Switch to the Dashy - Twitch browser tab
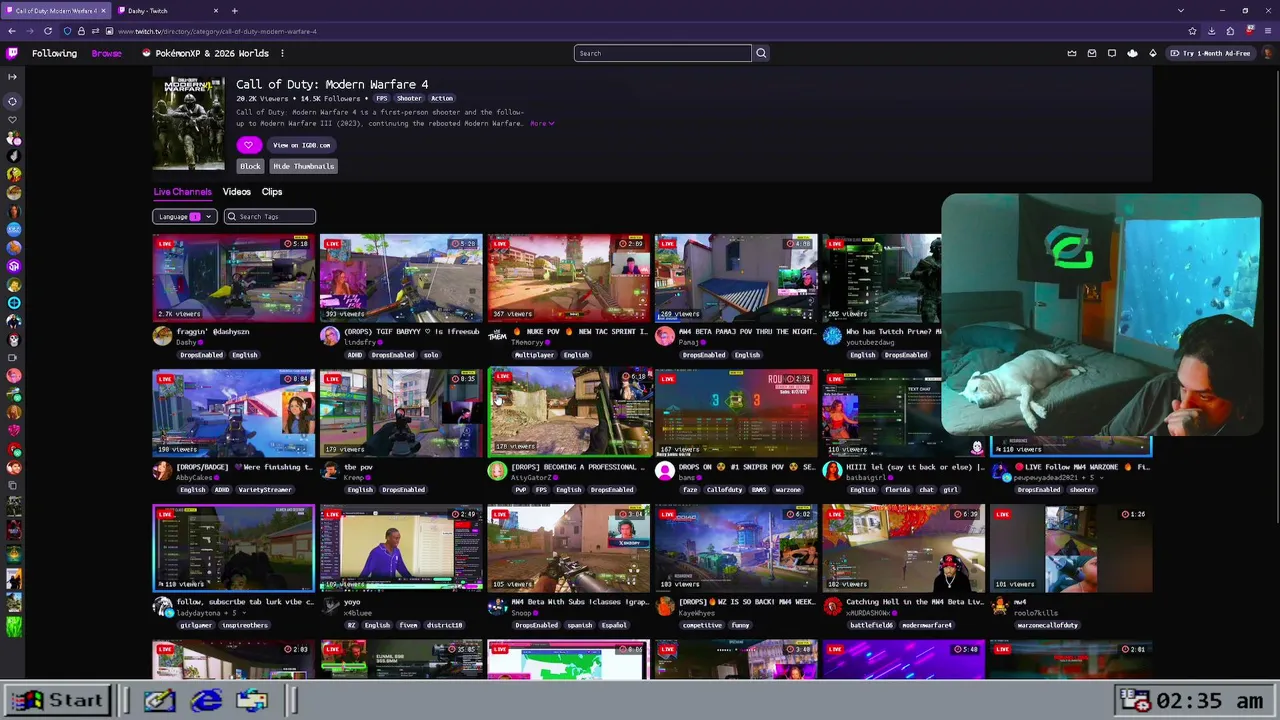1280x720 pixels. (167, 11)
